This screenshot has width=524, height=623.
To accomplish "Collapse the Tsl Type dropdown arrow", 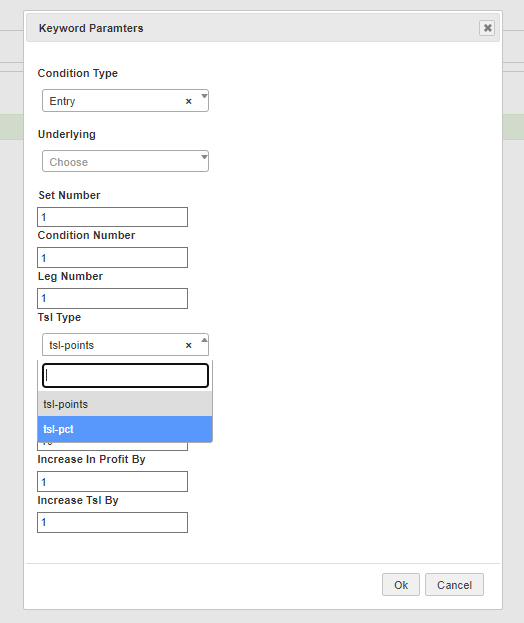I will [x=204, y=340].
